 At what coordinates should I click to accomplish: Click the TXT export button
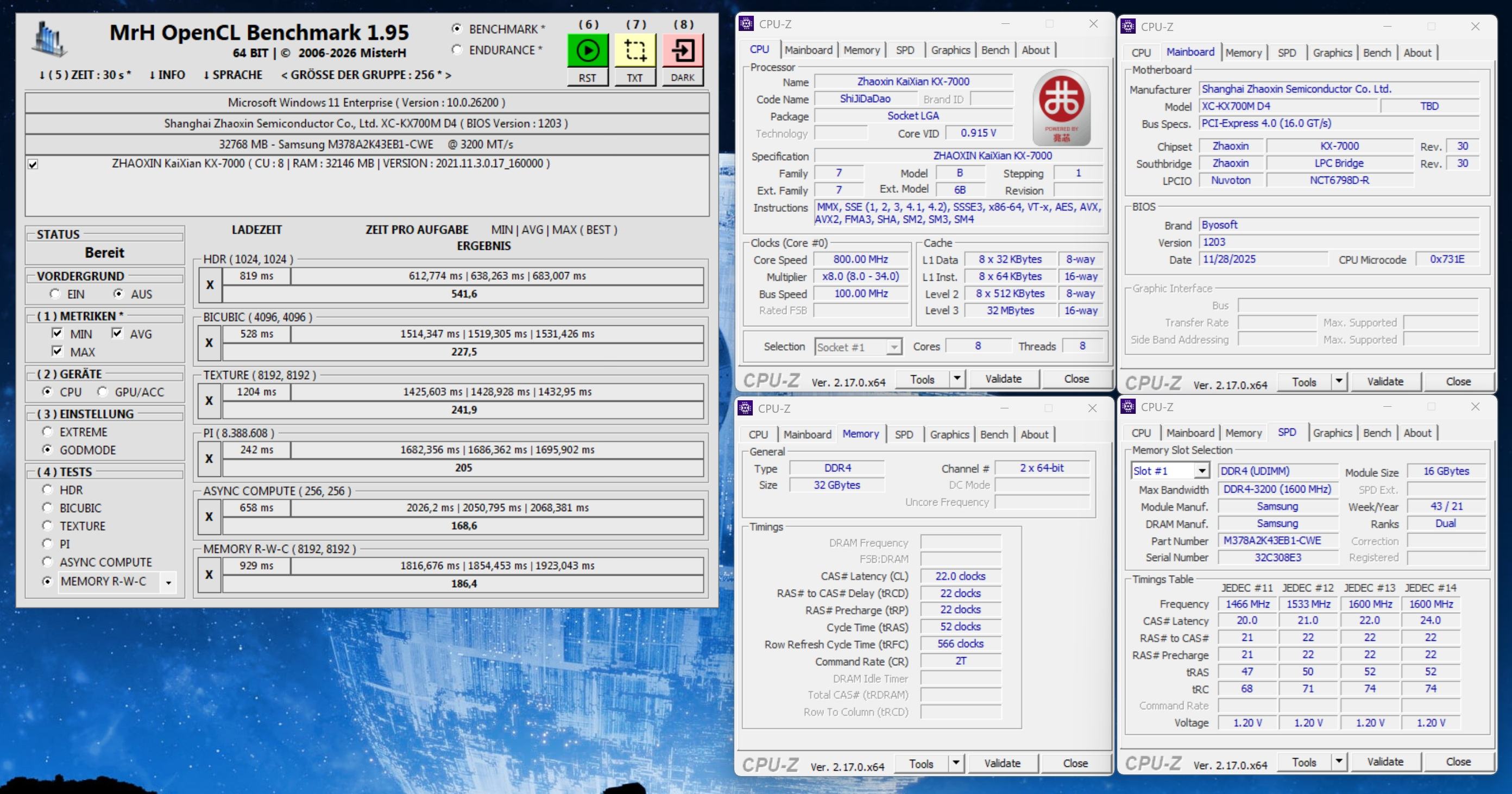(x=635, y=78)
